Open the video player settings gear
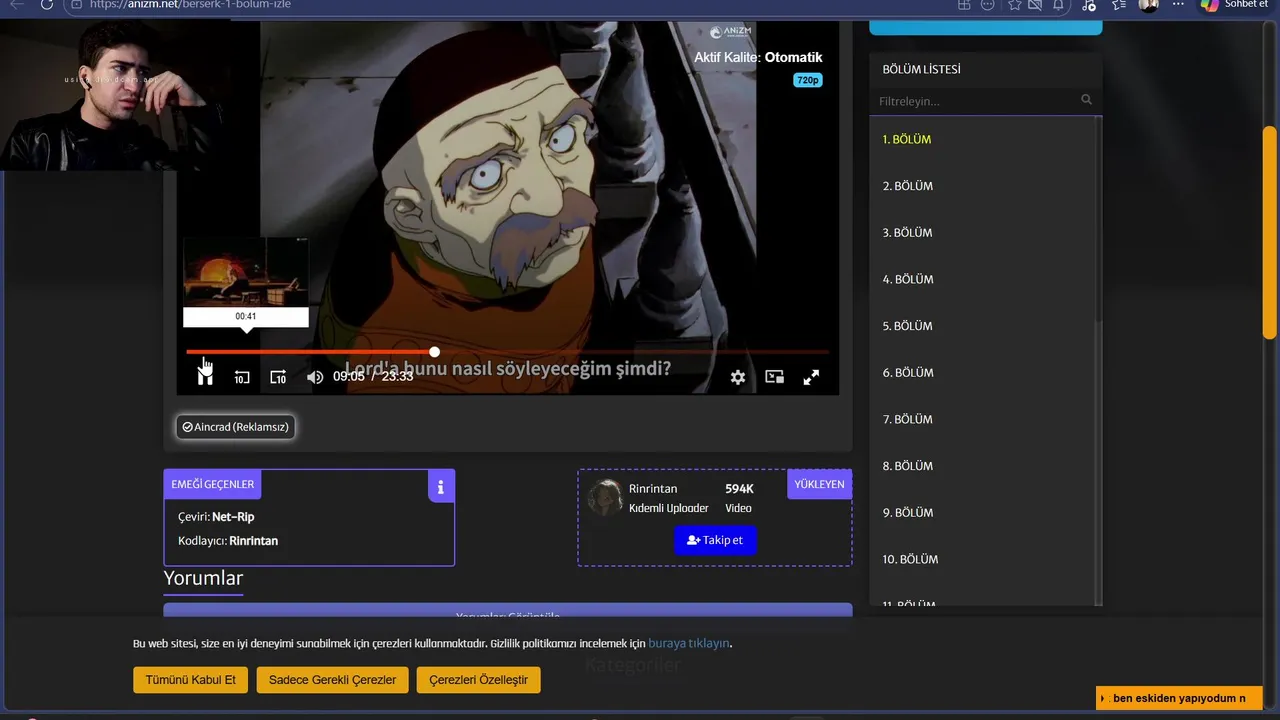Viewport: 1280px width, 720px height. [x=738, y=377]
